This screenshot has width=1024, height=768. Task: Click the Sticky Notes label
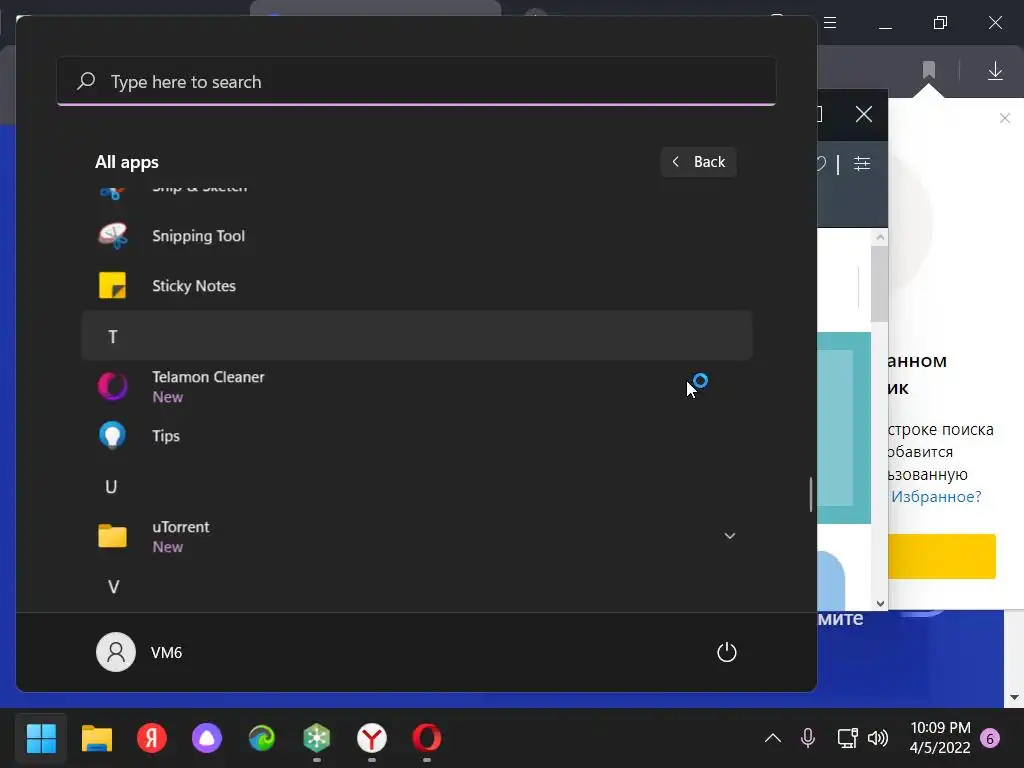(x=194, y=286)
